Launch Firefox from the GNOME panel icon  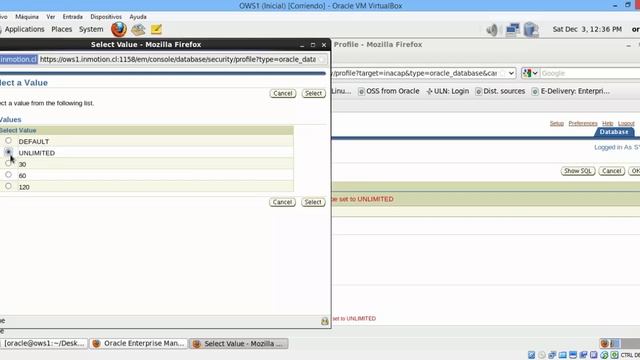119,29
